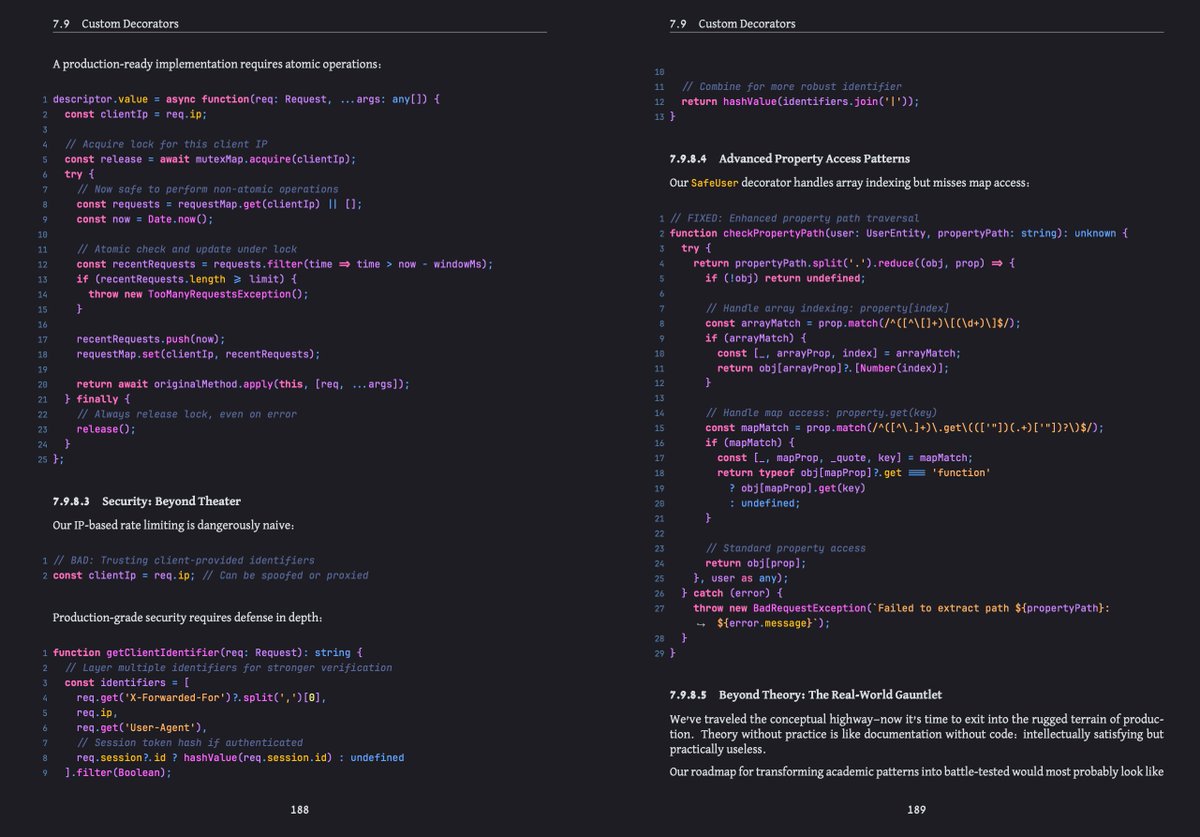
Task: Click the line '} finally {'
Action: click(x=97, y=399)
